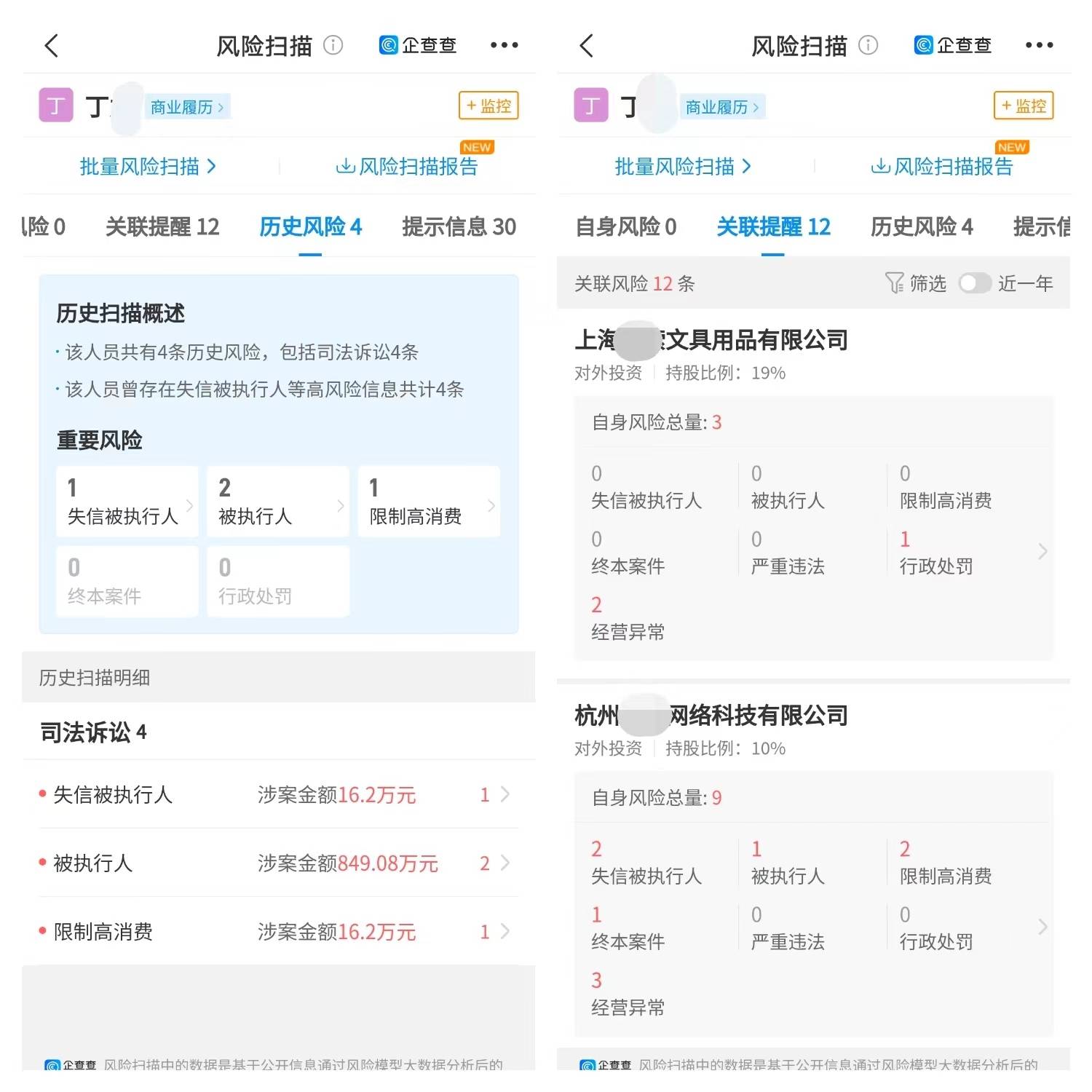Tap 持股比例：19% under 文具用品有限公司
1092x1092 pixels.
tap(726, 373)
